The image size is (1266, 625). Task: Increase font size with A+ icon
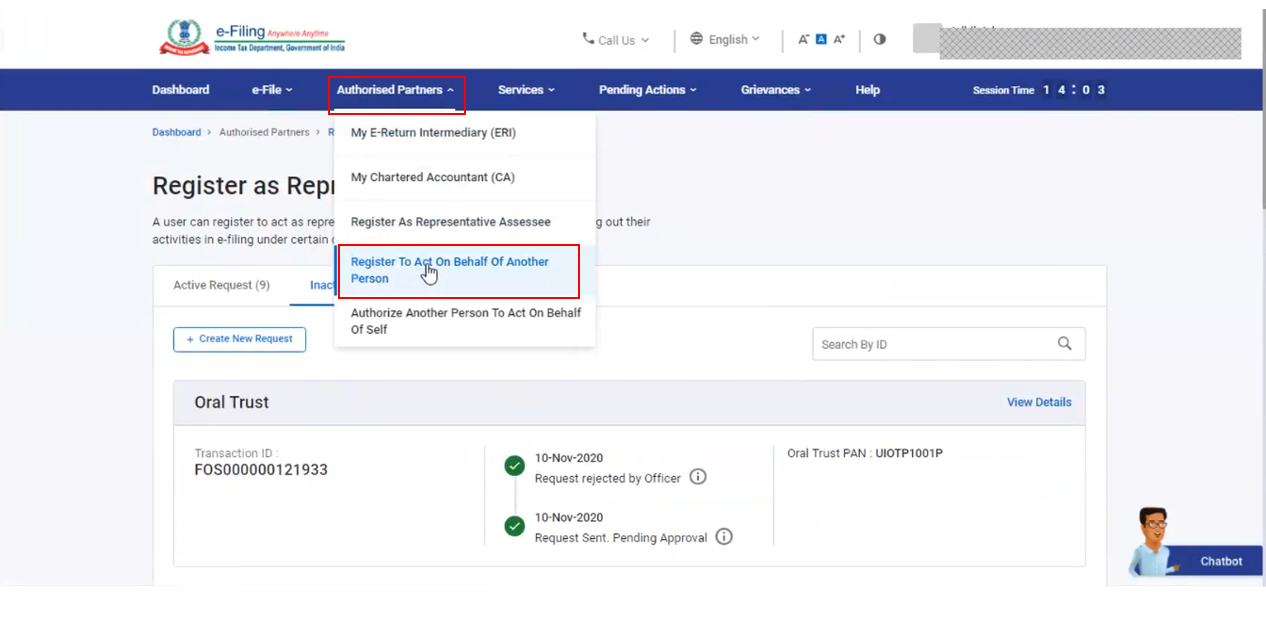839,39
